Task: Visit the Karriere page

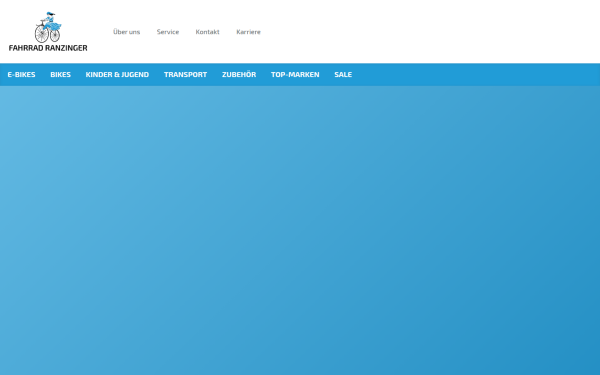Action: click(248, 32)
